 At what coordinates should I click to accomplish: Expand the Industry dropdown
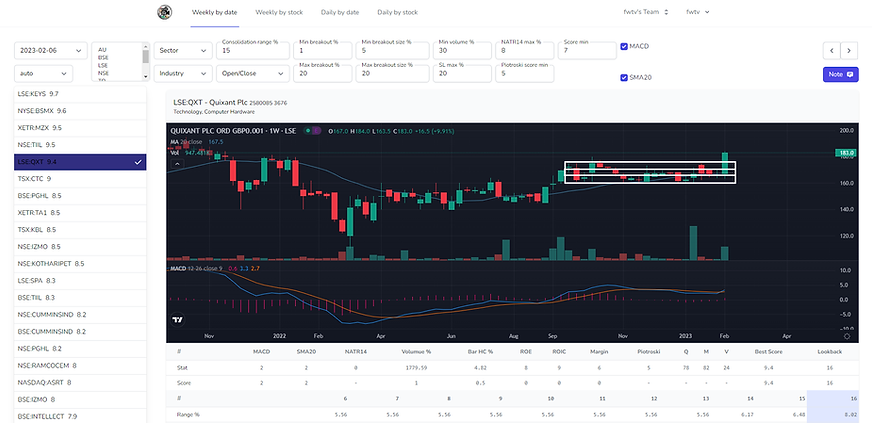point(183,73)
